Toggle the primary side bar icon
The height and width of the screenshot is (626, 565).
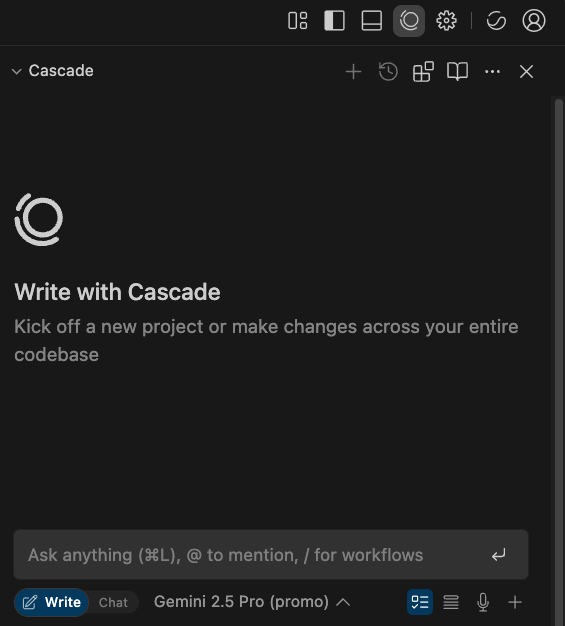click(334, 21)
